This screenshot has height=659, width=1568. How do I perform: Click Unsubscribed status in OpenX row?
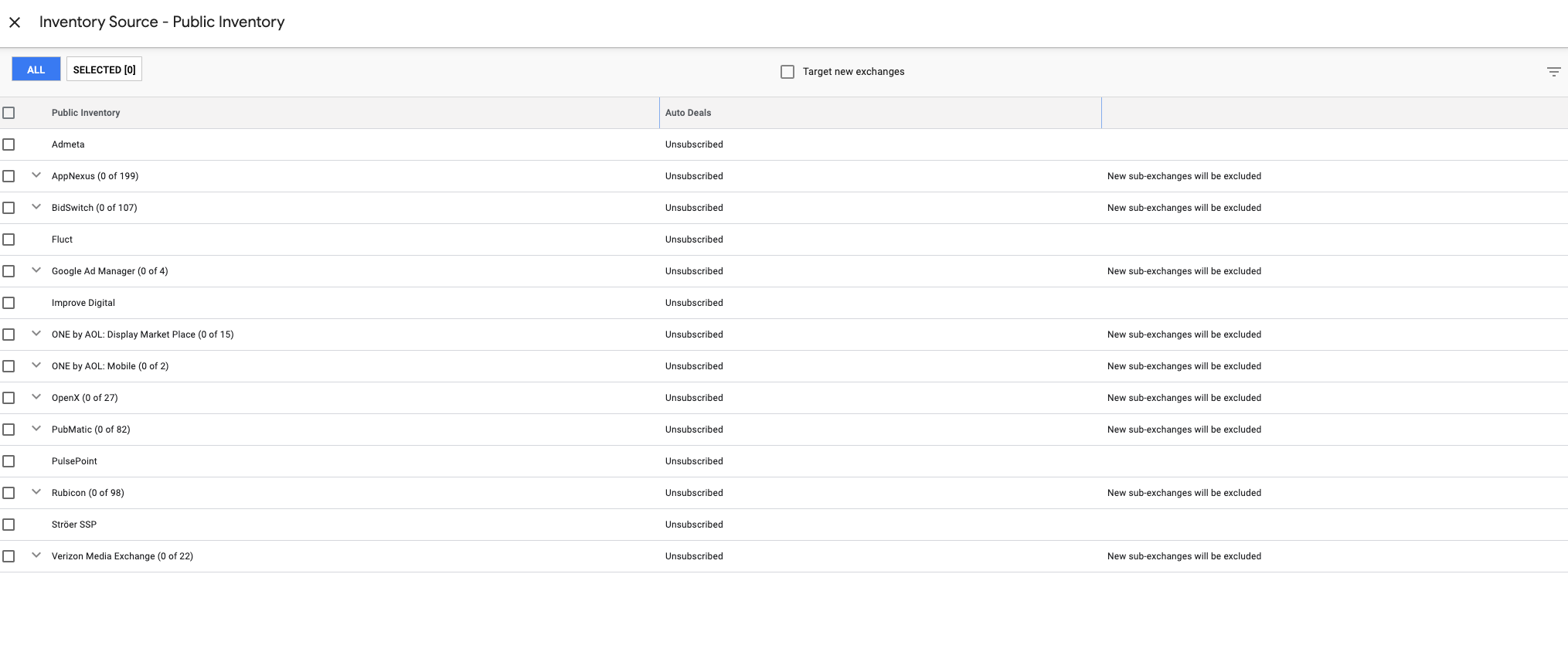coord(694,398)
